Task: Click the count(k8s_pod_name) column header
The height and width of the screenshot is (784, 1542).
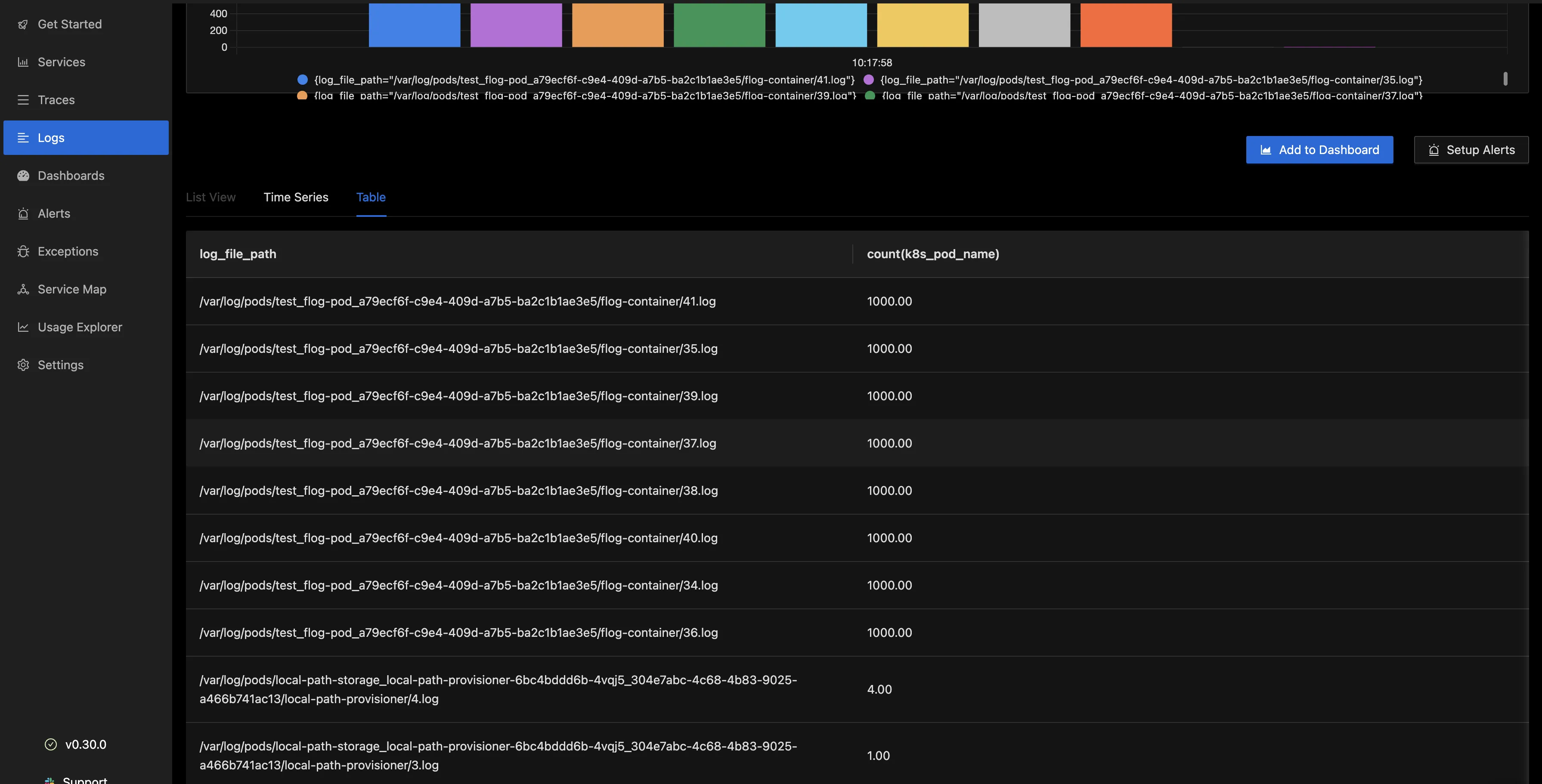Action: pos(1191,254)
